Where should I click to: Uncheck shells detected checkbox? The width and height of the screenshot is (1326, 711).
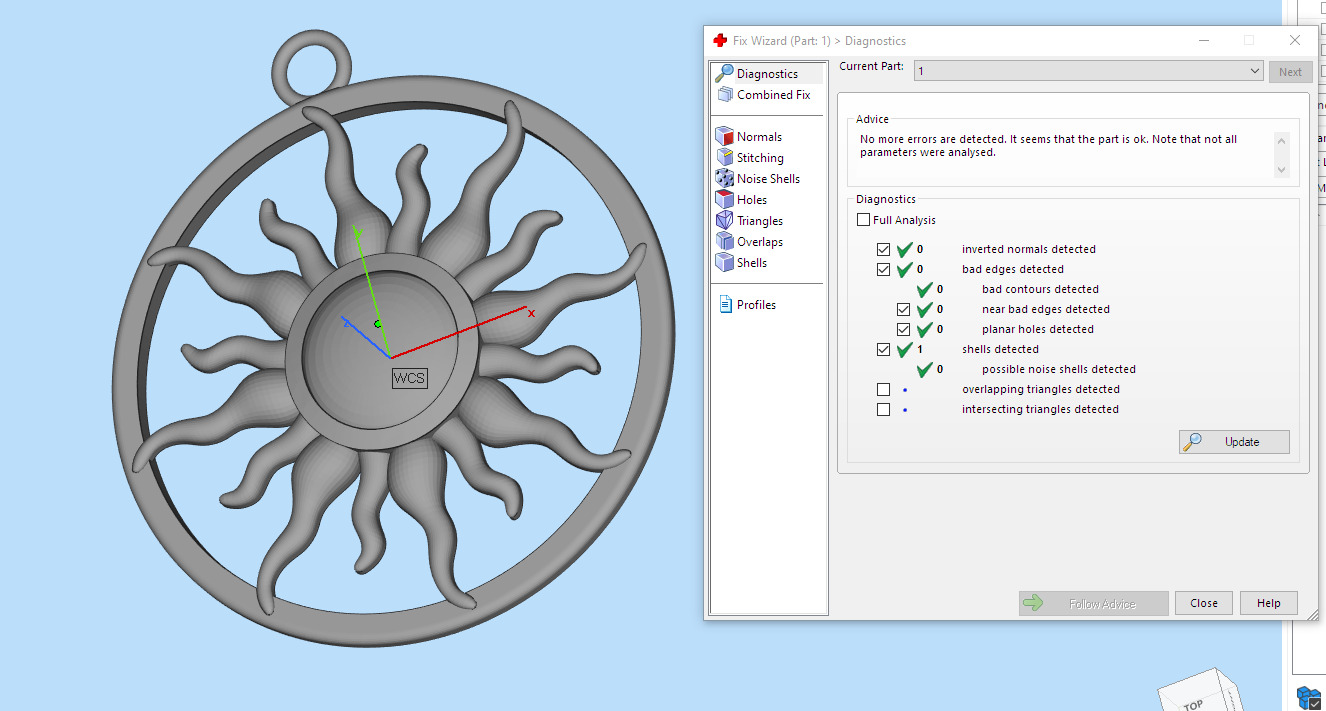click(883, 349)
